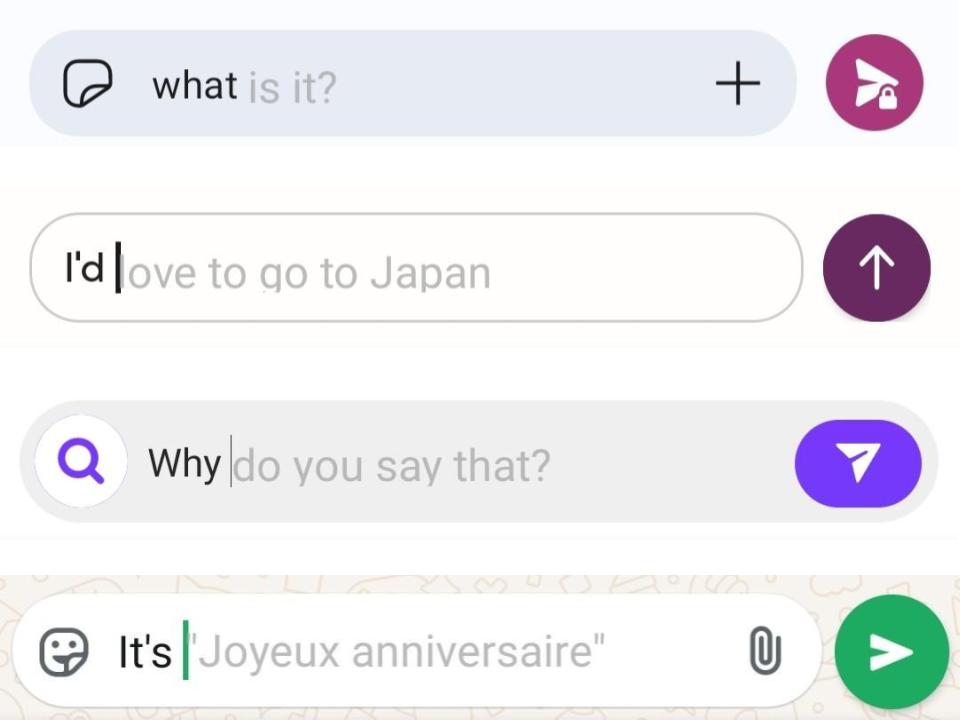This screenshot has height=720, width=960.
Task: Open the emoji face icon in the WhatsApp bar
Action: (x=64, y=651)
